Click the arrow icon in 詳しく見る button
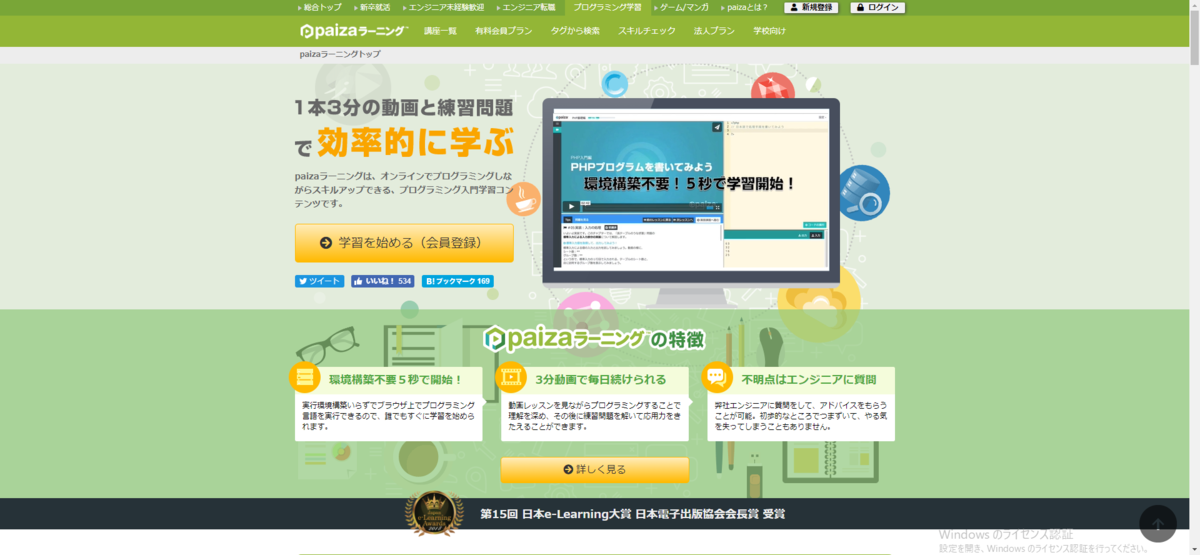Image resolution: width=1200 pixels, height=555 pixels. pos(568,469)
